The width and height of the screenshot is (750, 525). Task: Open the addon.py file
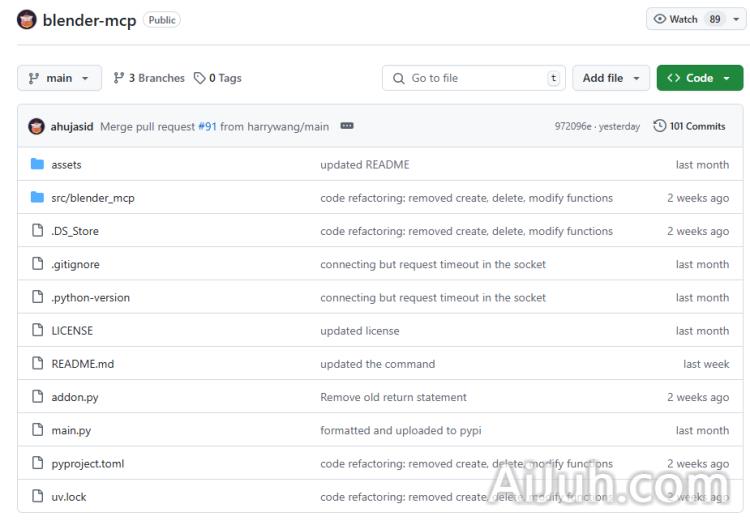(x=75, y=397)
